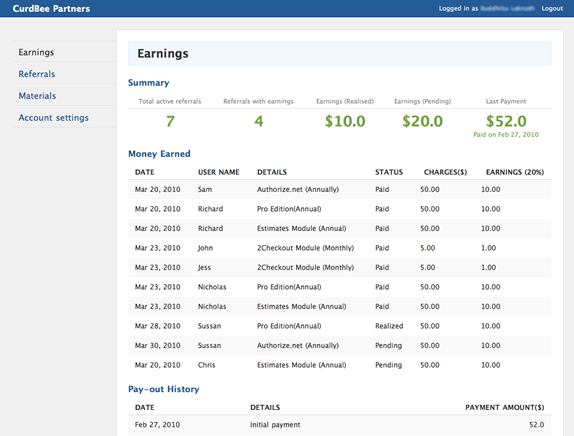This screenshot has width=574, height=436.
Task: Click the 5.00 charge in Jess's row
Action: pyautogui.click(x=428, y=268)
